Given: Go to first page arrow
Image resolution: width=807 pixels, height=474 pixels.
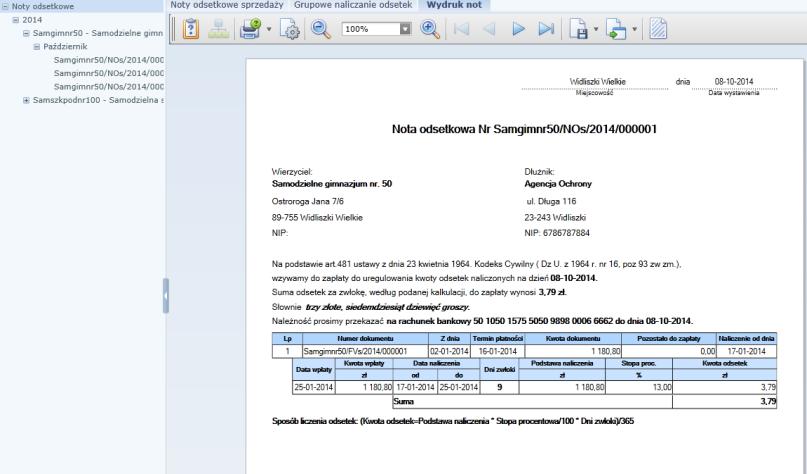Looking at the screenshot, I should (x=461, y=29).
